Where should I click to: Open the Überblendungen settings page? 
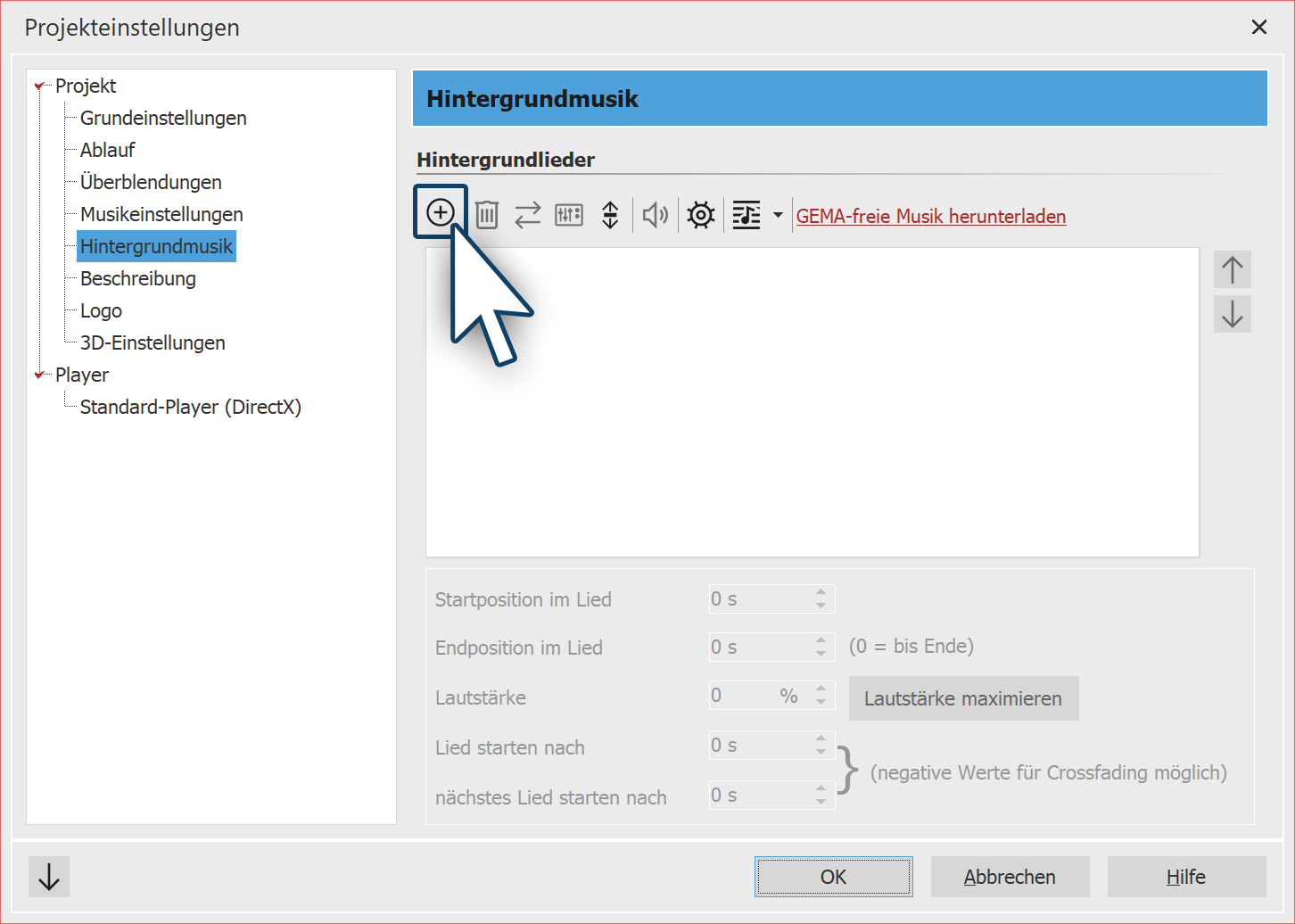(x=151, y=183)
